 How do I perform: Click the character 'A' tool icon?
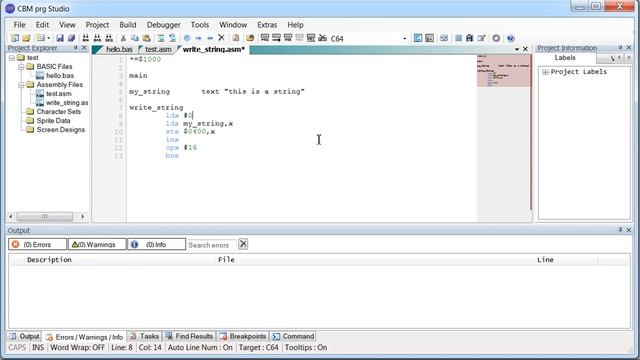(x=469, y=38)
